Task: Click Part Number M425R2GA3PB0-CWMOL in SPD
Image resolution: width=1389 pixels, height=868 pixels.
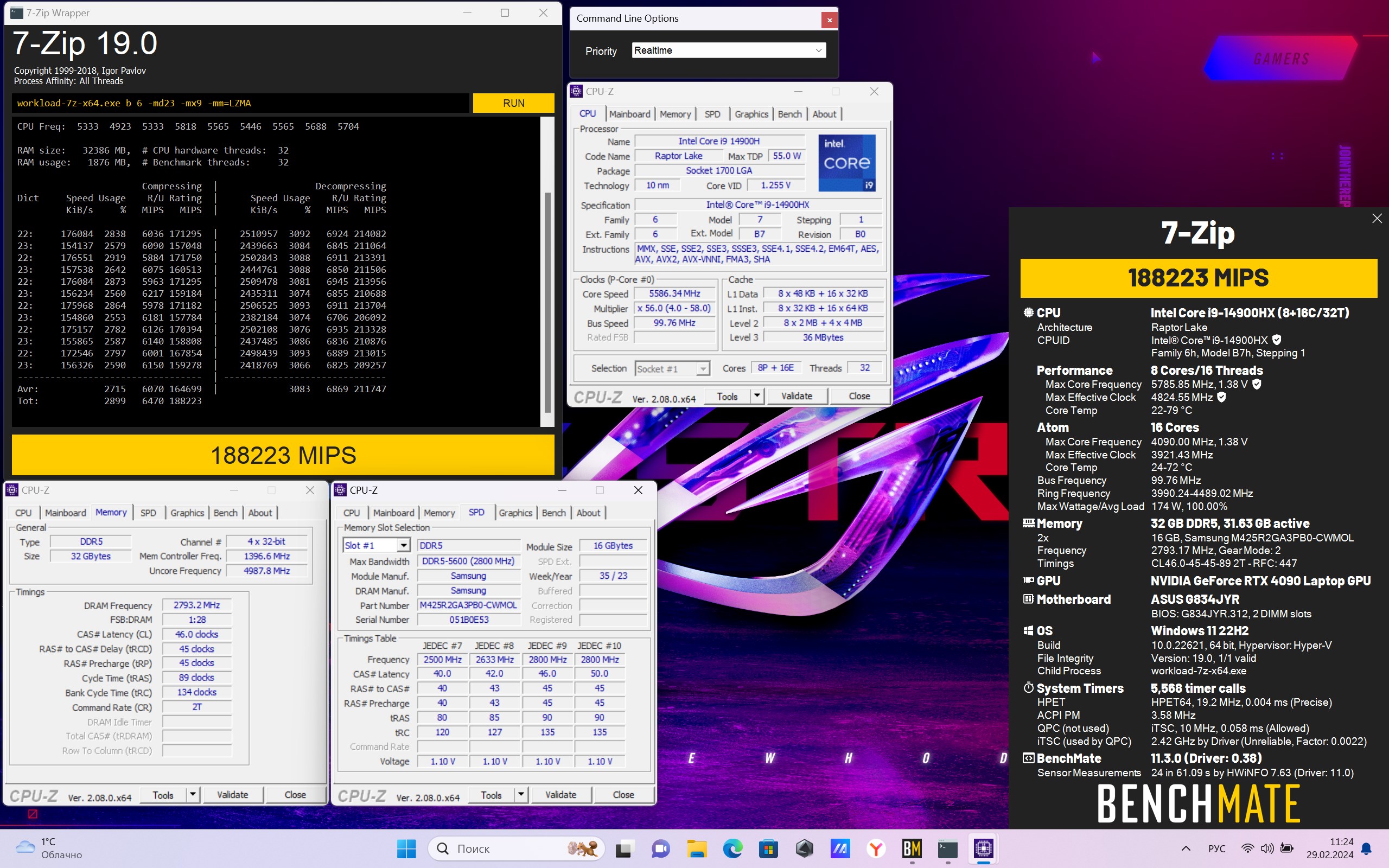Action: coord(468,605)
